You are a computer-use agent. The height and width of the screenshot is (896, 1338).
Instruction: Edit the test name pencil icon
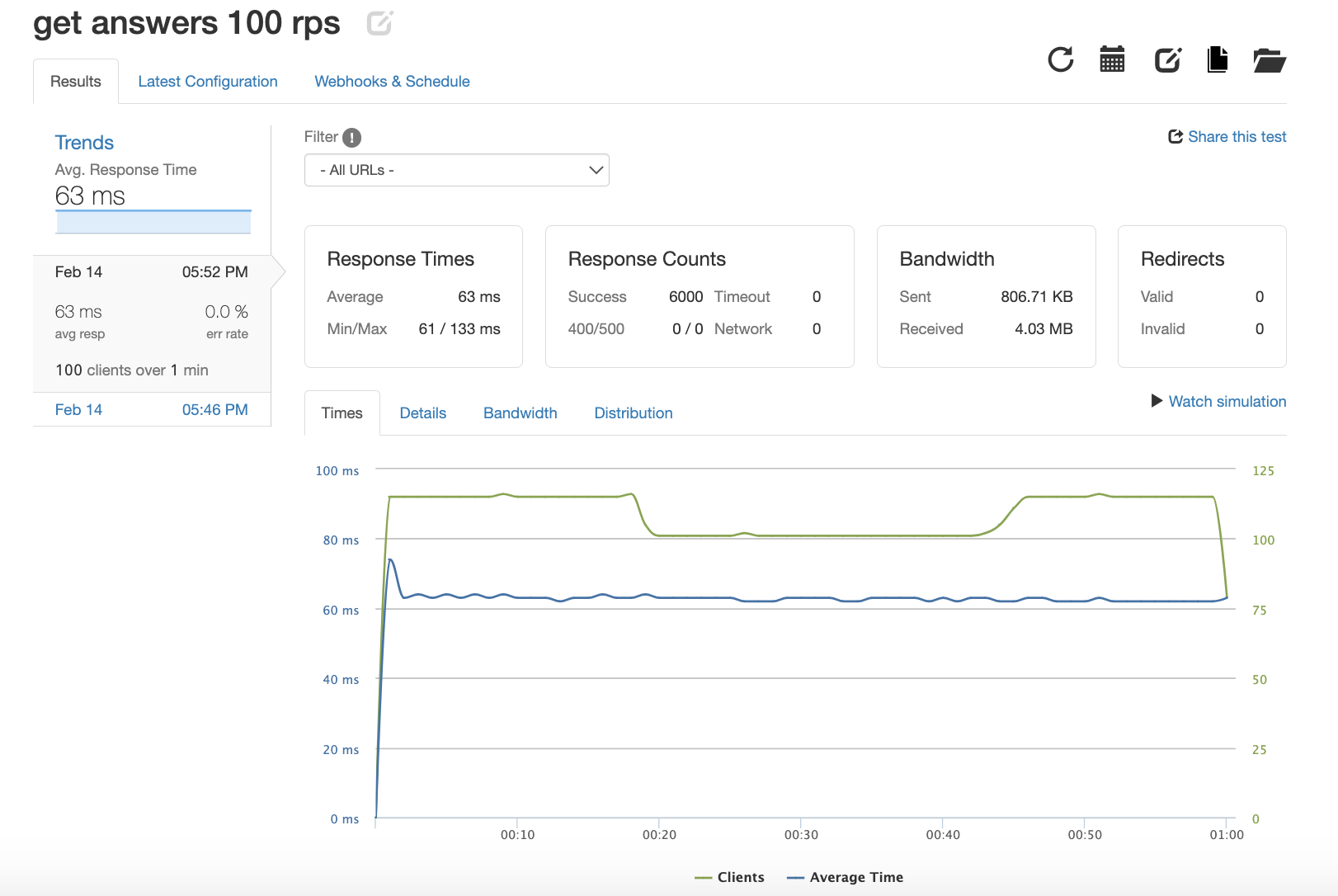click(x=380, y=23)
